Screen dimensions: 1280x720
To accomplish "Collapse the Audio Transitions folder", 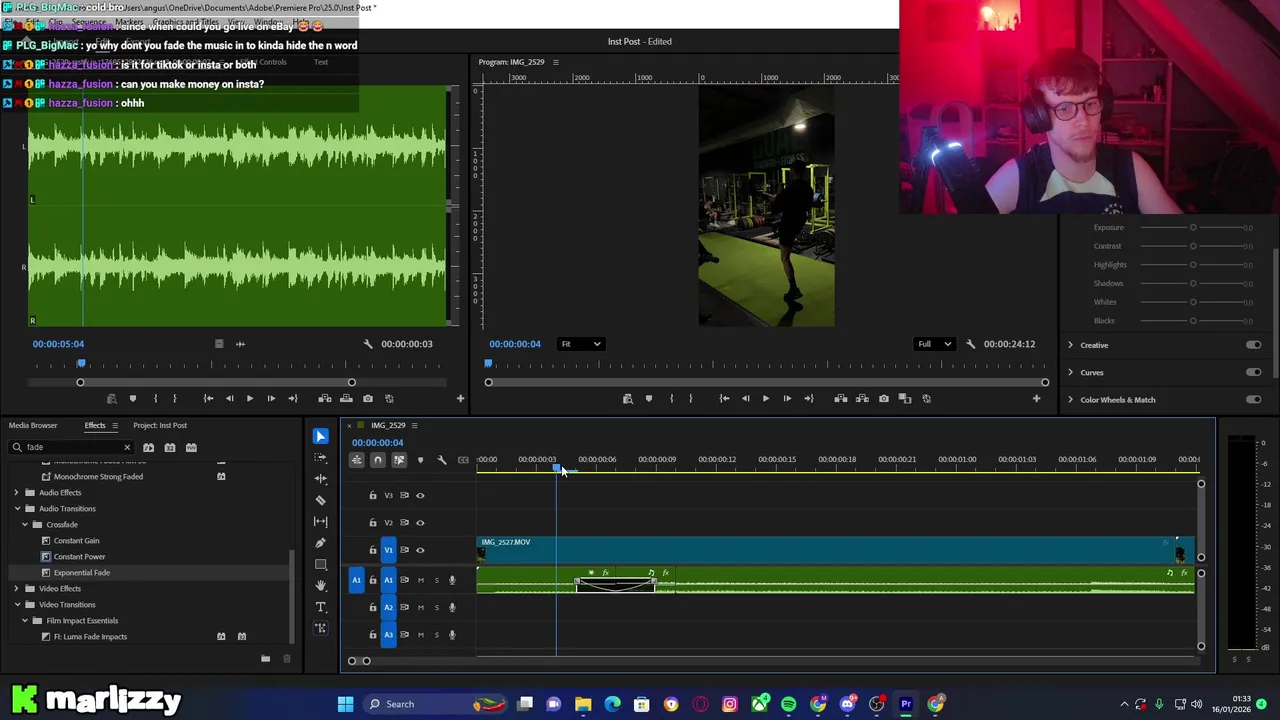I will 16,508.
